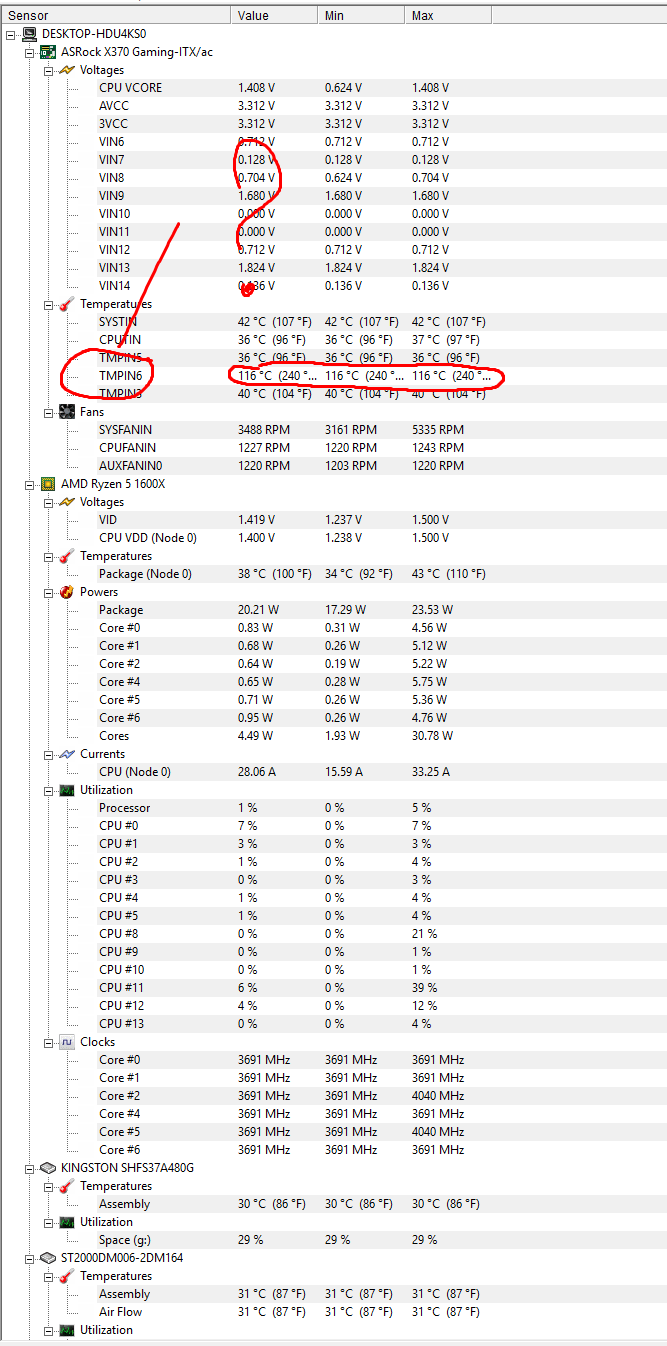
Task: Collapse the Temperatures group under AMD Ryzen
Action: click(x=48, y=556)
